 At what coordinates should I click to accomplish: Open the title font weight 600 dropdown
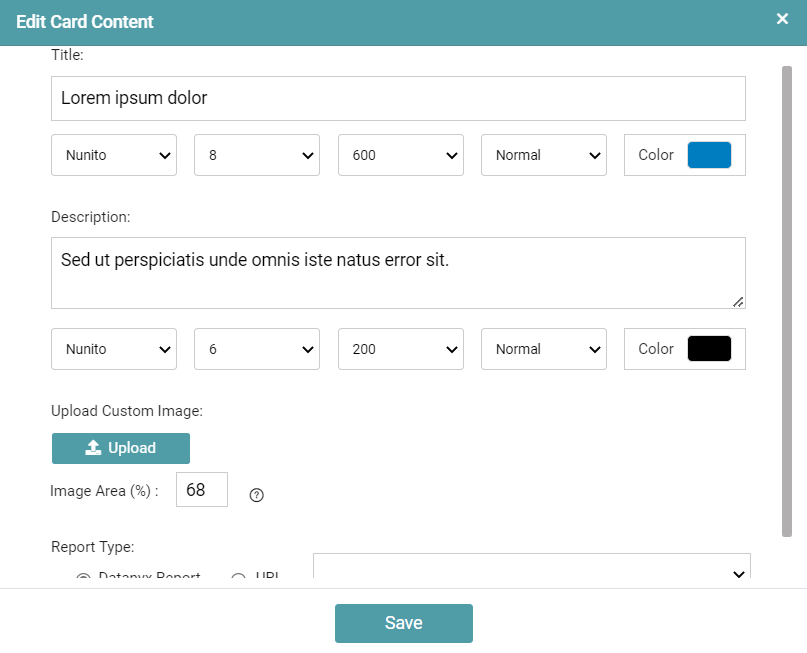[401, 155]
